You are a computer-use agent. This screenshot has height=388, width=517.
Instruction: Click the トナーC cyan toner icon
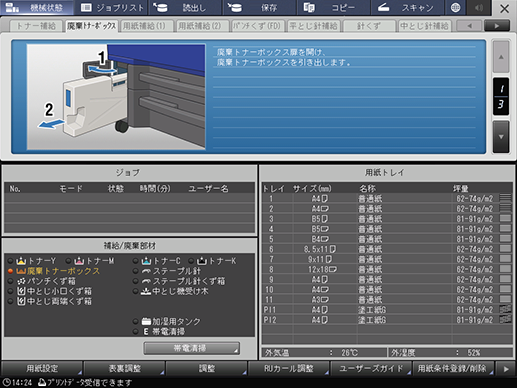146,261
